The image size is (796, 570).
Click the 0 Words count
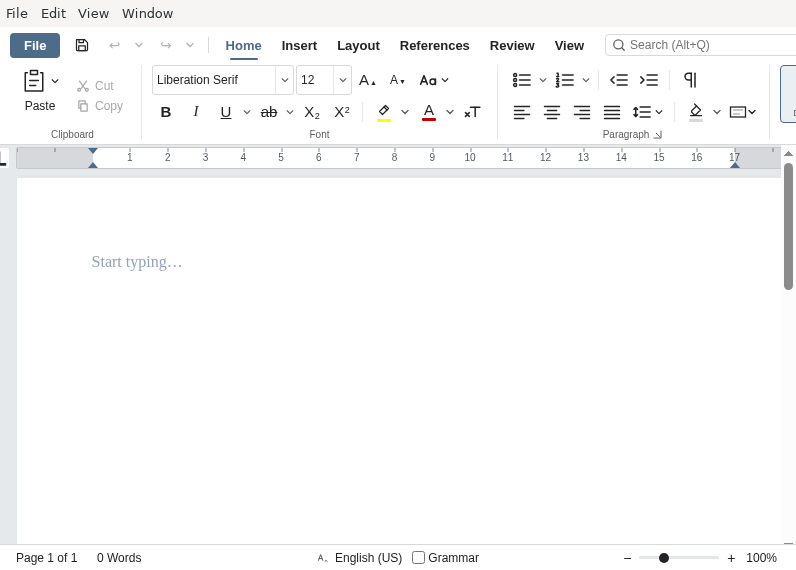[119, 558]
